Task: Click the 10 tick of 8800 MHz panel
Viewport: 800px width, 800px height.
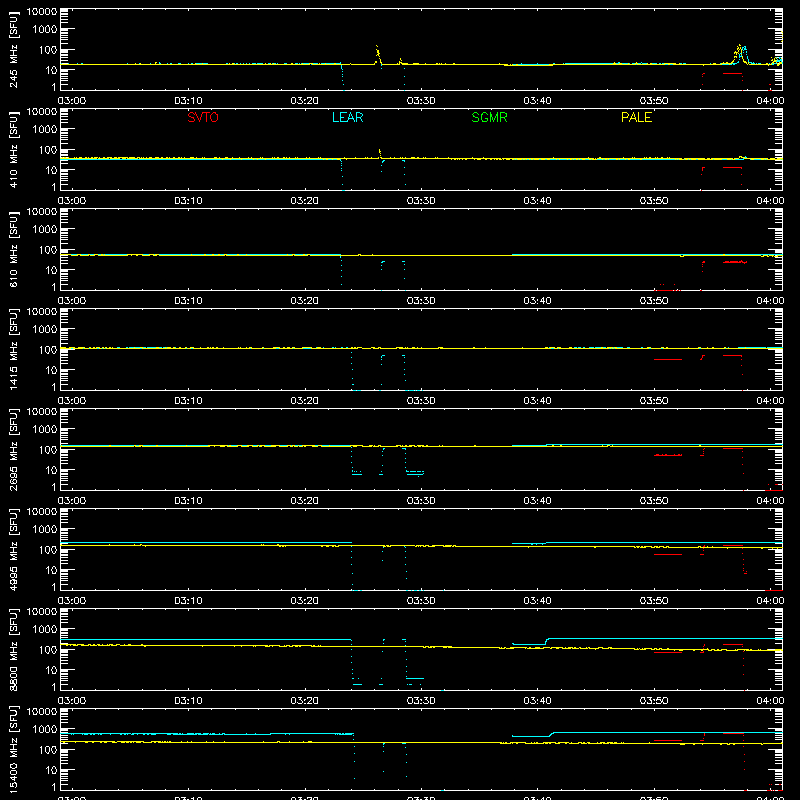Action: pyautogui.click(x=51, y=670)
